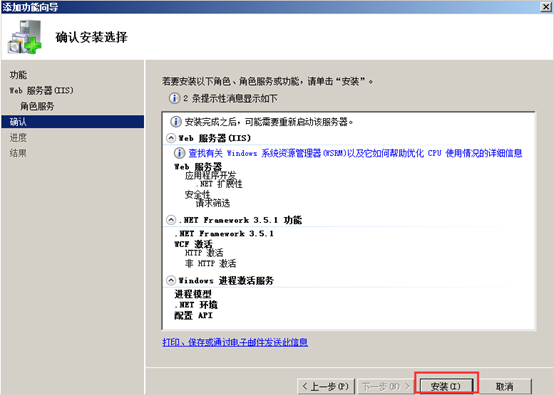The image size is (554, 395).
Task: Click the info icon beside WSRM link
Action: (179, 153)
